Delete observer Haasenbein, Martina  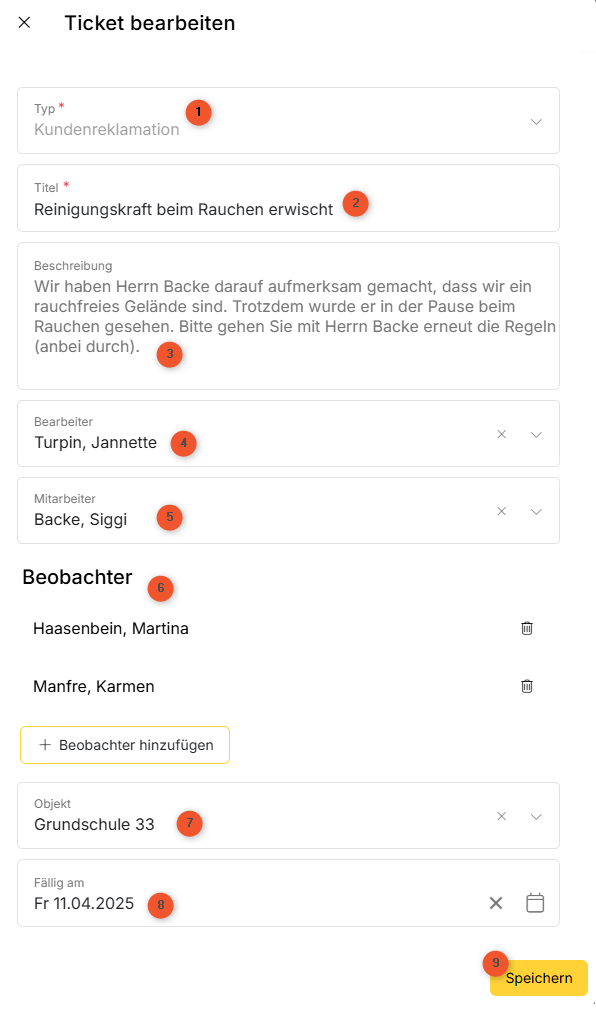[x=526, y=628]
